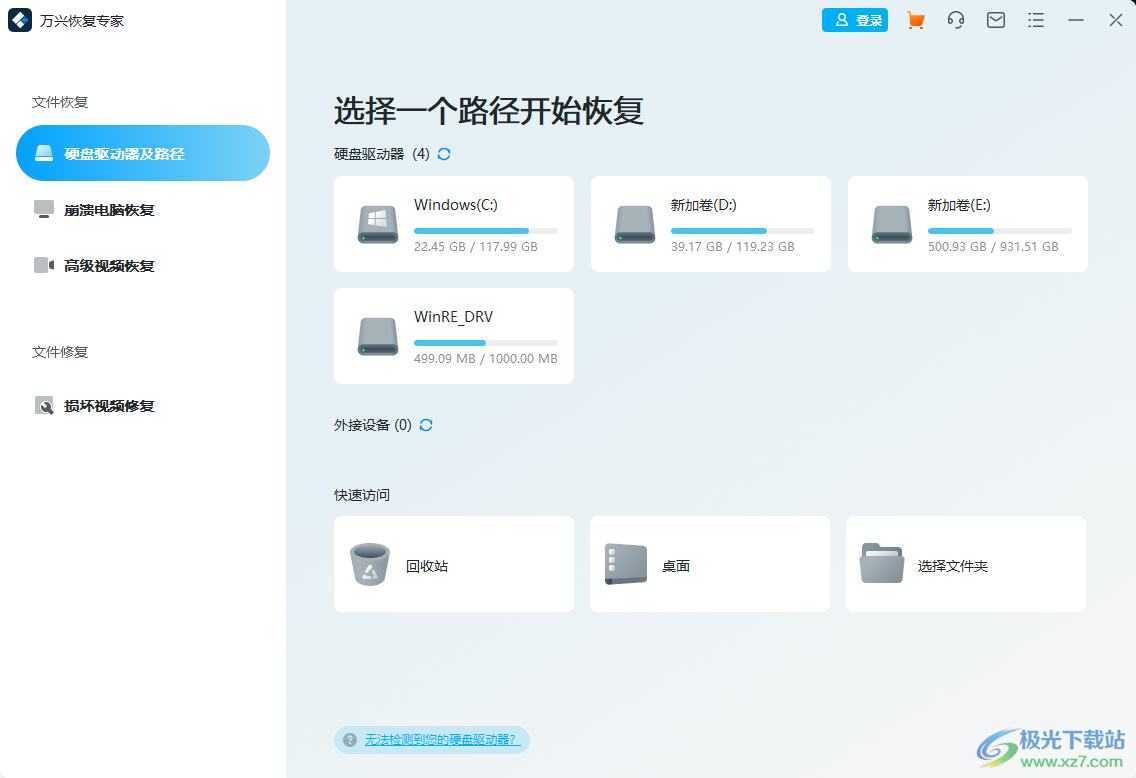This screenshot has width=1136, height=778.
Task: Click the question mark help icon
Action: click(350, 740)
